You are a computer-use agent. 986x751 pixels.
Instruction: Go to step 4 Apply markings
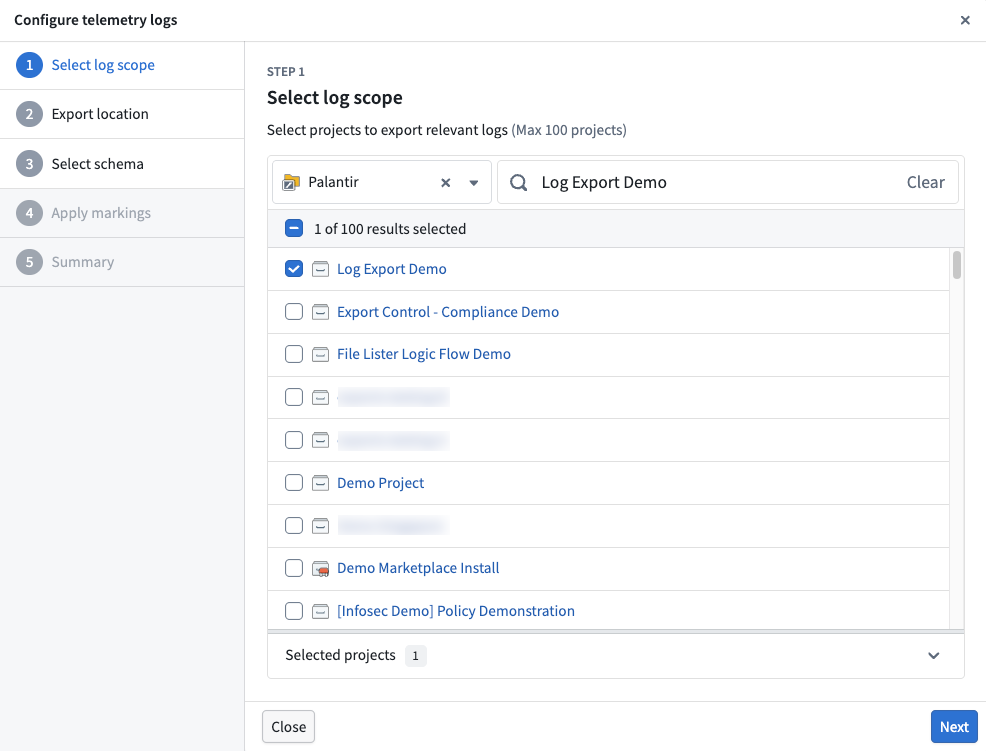click(122, 213)
